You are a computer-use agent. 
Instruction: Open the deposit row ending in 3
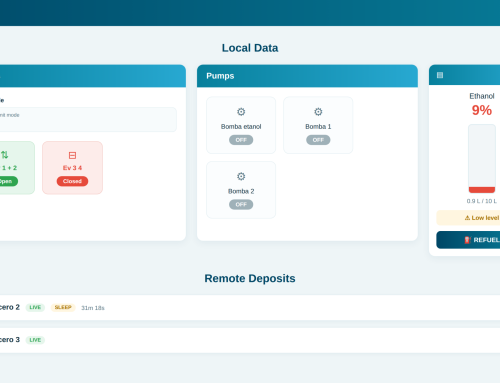pyautogui.click(x=250, y=340)
